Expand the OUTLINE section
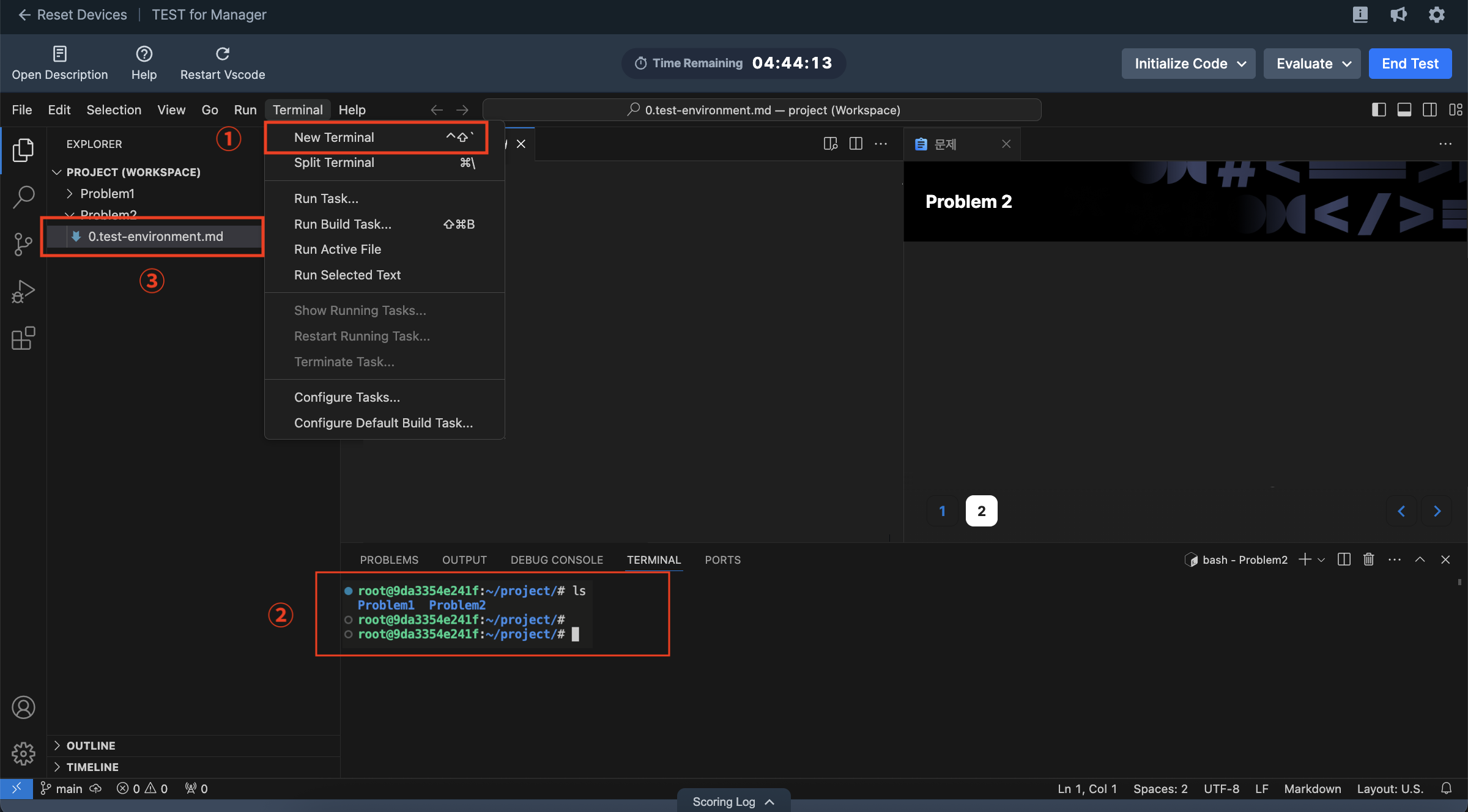The width and height of the screenshot is (1468, 812). coord(91,745)
